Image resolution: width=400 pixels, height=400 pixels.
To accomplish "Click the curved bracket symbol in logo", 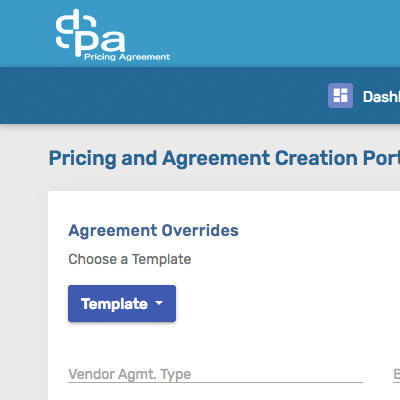I will (x=65, y=28).
